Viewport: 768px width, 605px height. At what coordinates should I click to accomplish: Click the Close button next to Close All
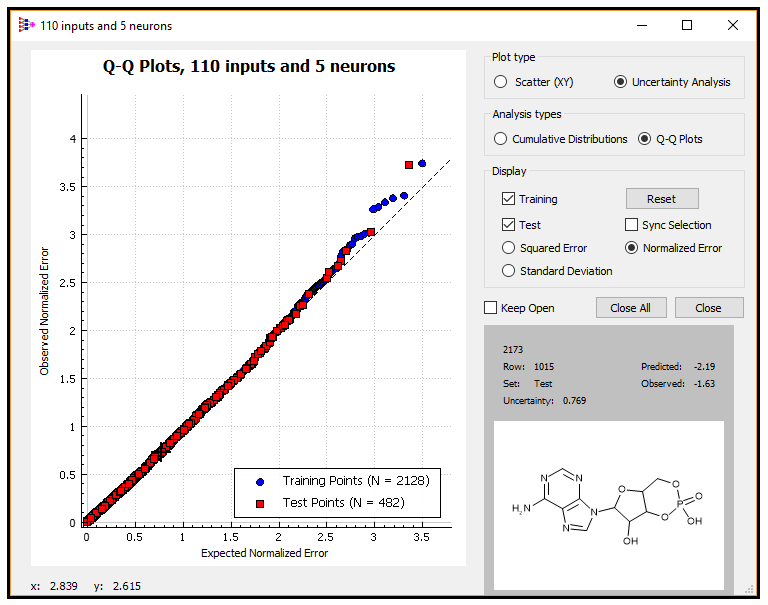[709, 308]
